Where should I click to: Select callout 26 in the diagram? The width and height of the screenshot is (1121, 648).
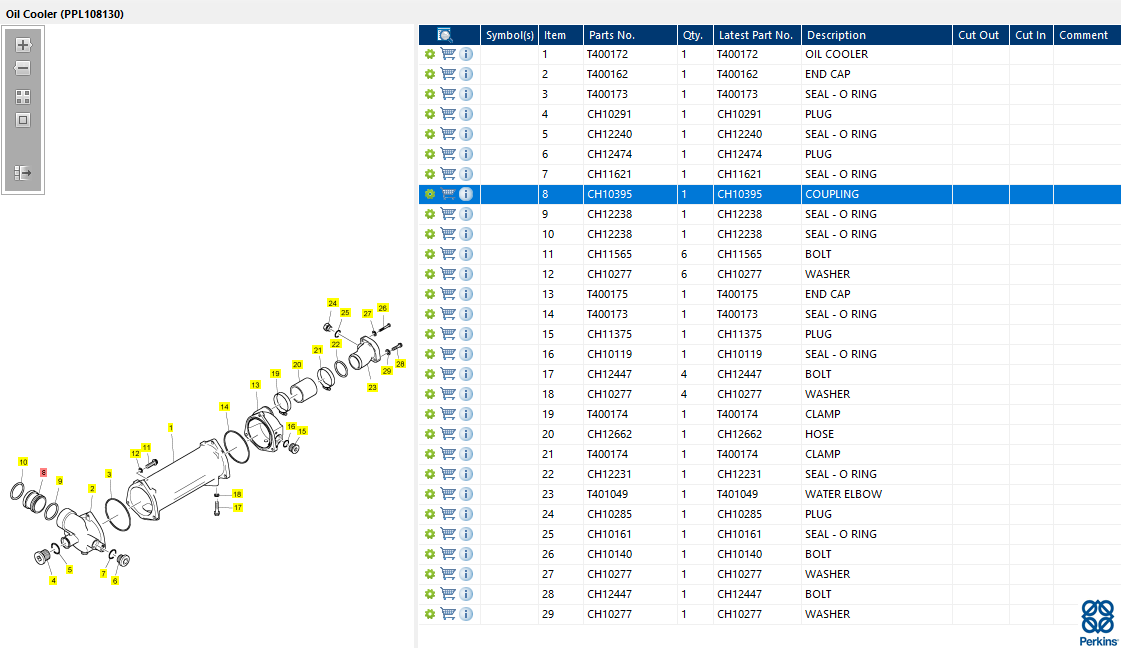point(382,308)
